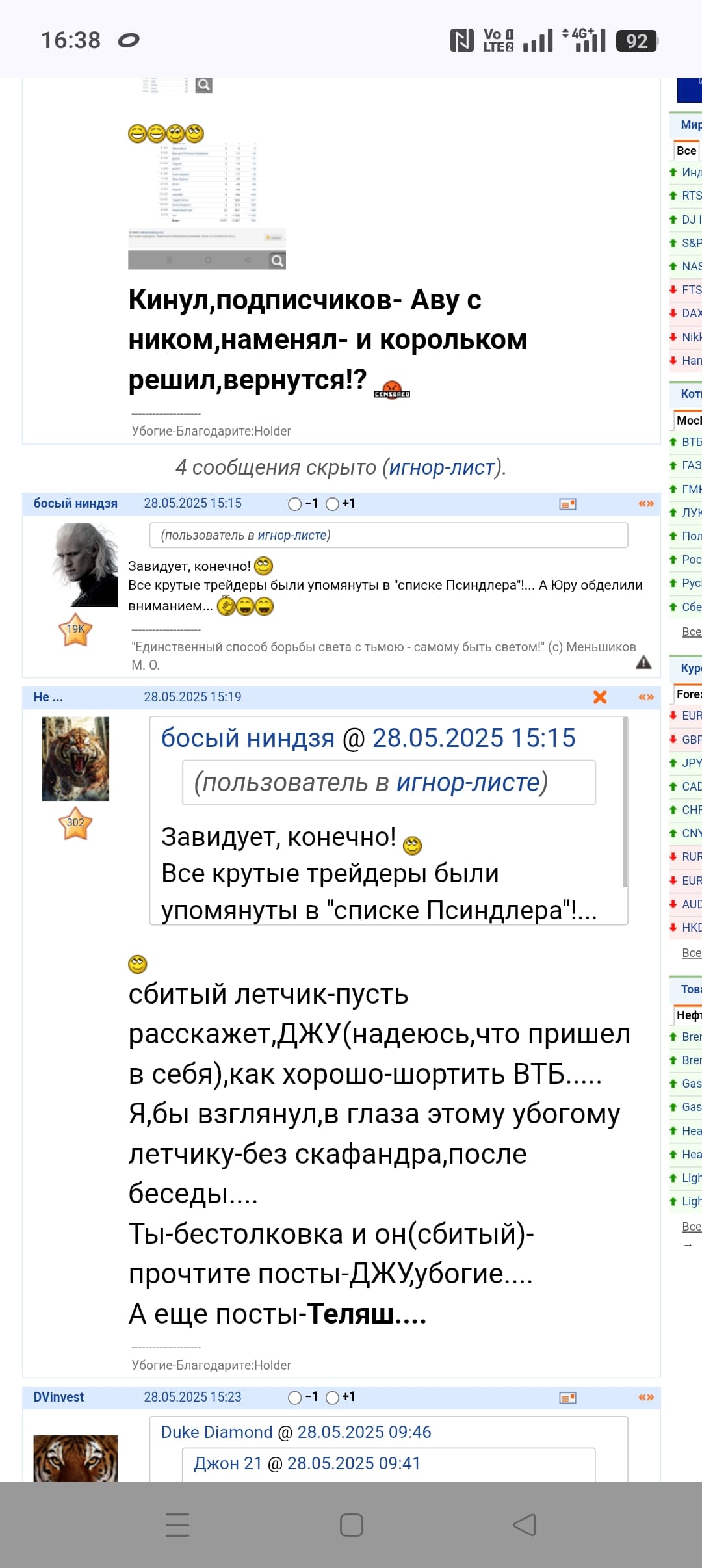This screenshot has width=702, height=1568.
Task: Click post date 28.05.2025 15:23
Action: click(x=192, y=1397)
